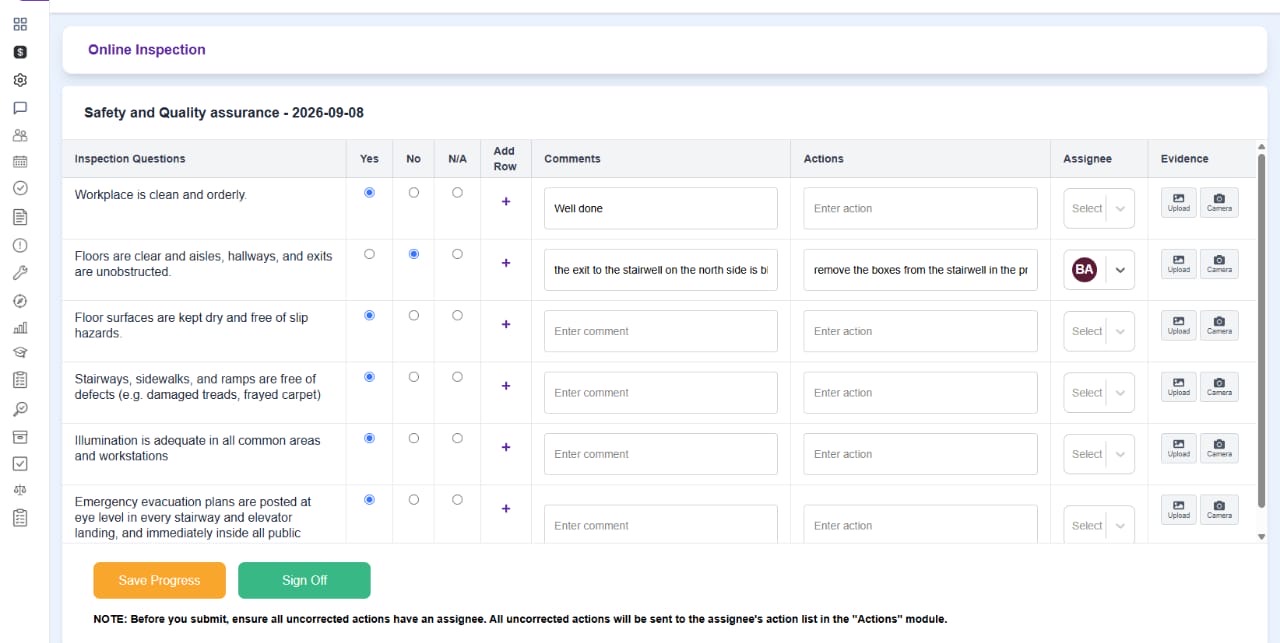Screen dimensions: 1280x643
Task: Open assignee dropdown for 'Floor surfaces' row
Action: click(1099, 331)
